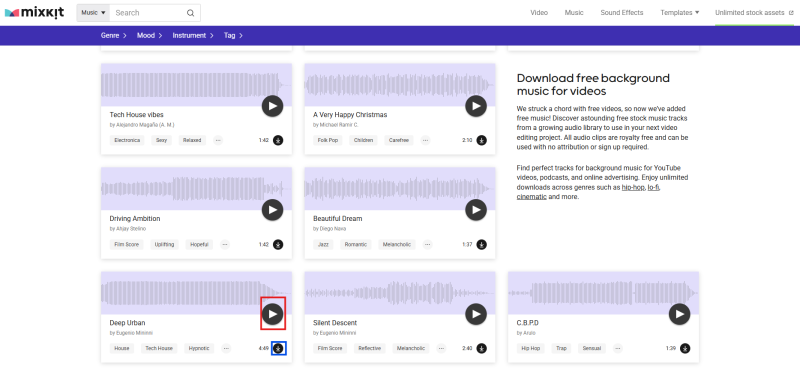
Task: Show more tags for C.B.P.D
Action: pos(618,348)
